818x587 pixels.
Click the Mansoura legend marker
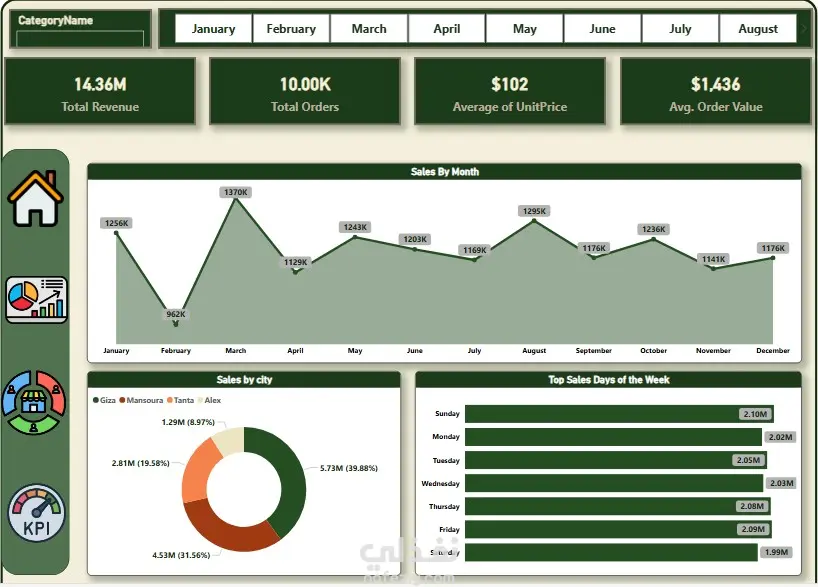[x=122, y=400]
